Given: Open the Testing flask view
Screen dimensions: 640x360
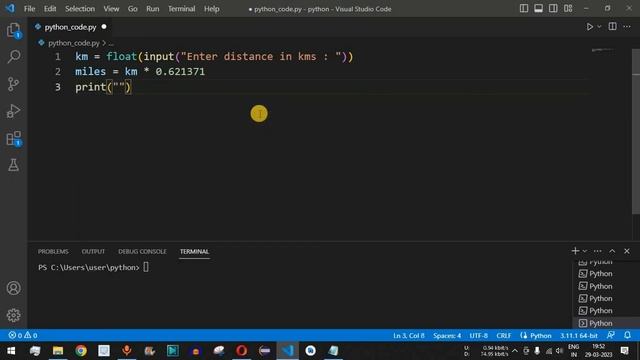Looking at the screenshot, I should pyautogui.click(x=13, y=165).
